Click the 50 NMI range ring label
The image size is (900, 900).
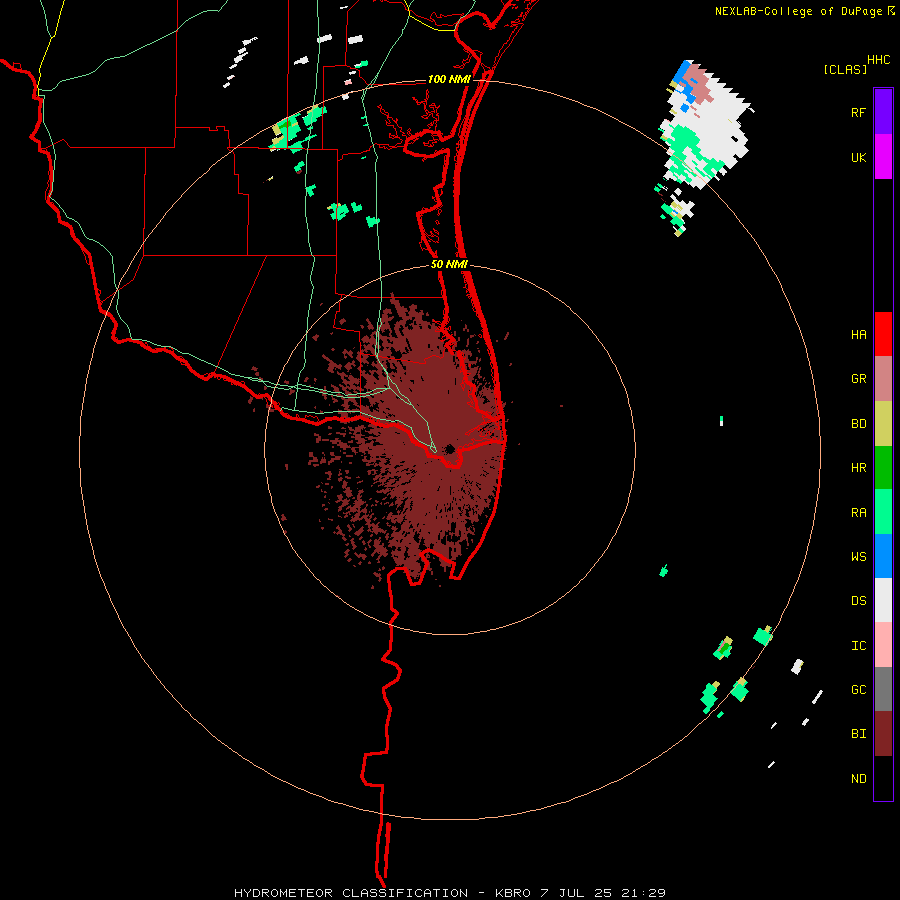point(449,264)
